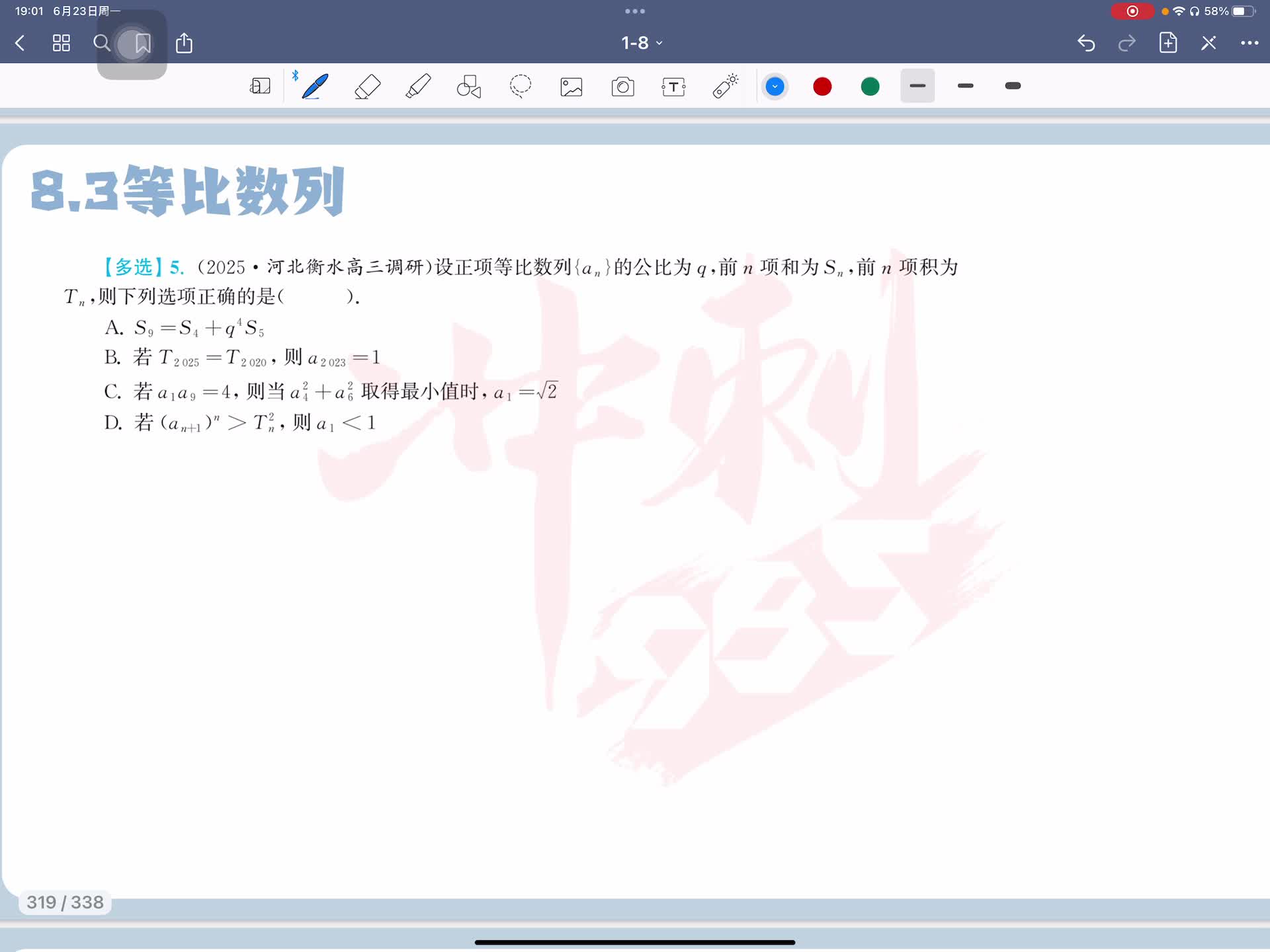Undo the last stroke

coord(1086,44)
